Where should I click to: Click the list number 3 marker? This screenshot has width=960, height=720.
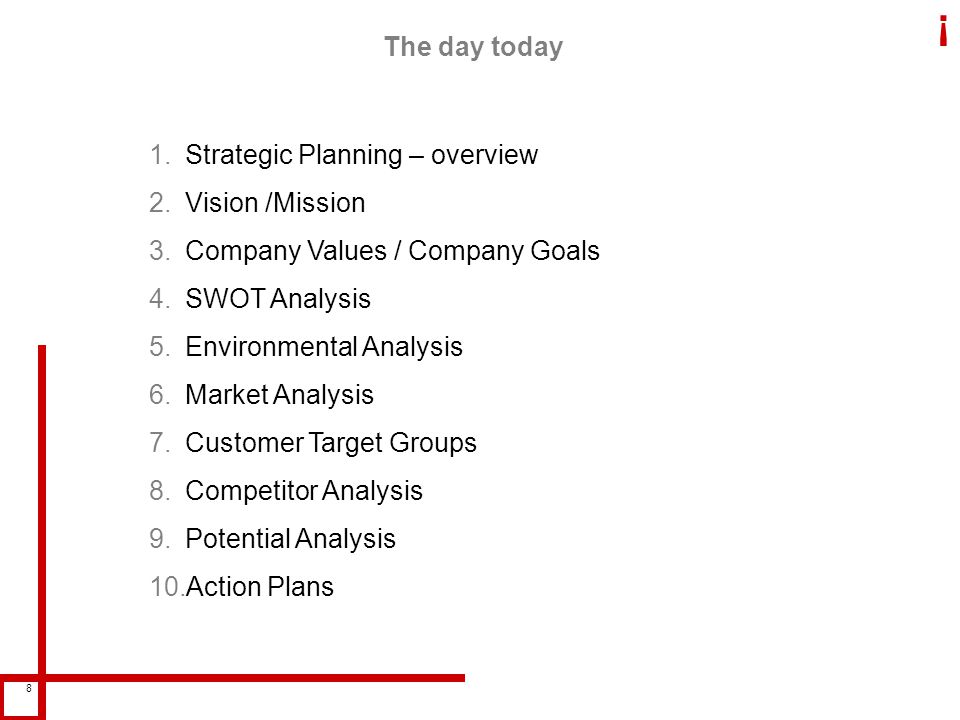160,251
